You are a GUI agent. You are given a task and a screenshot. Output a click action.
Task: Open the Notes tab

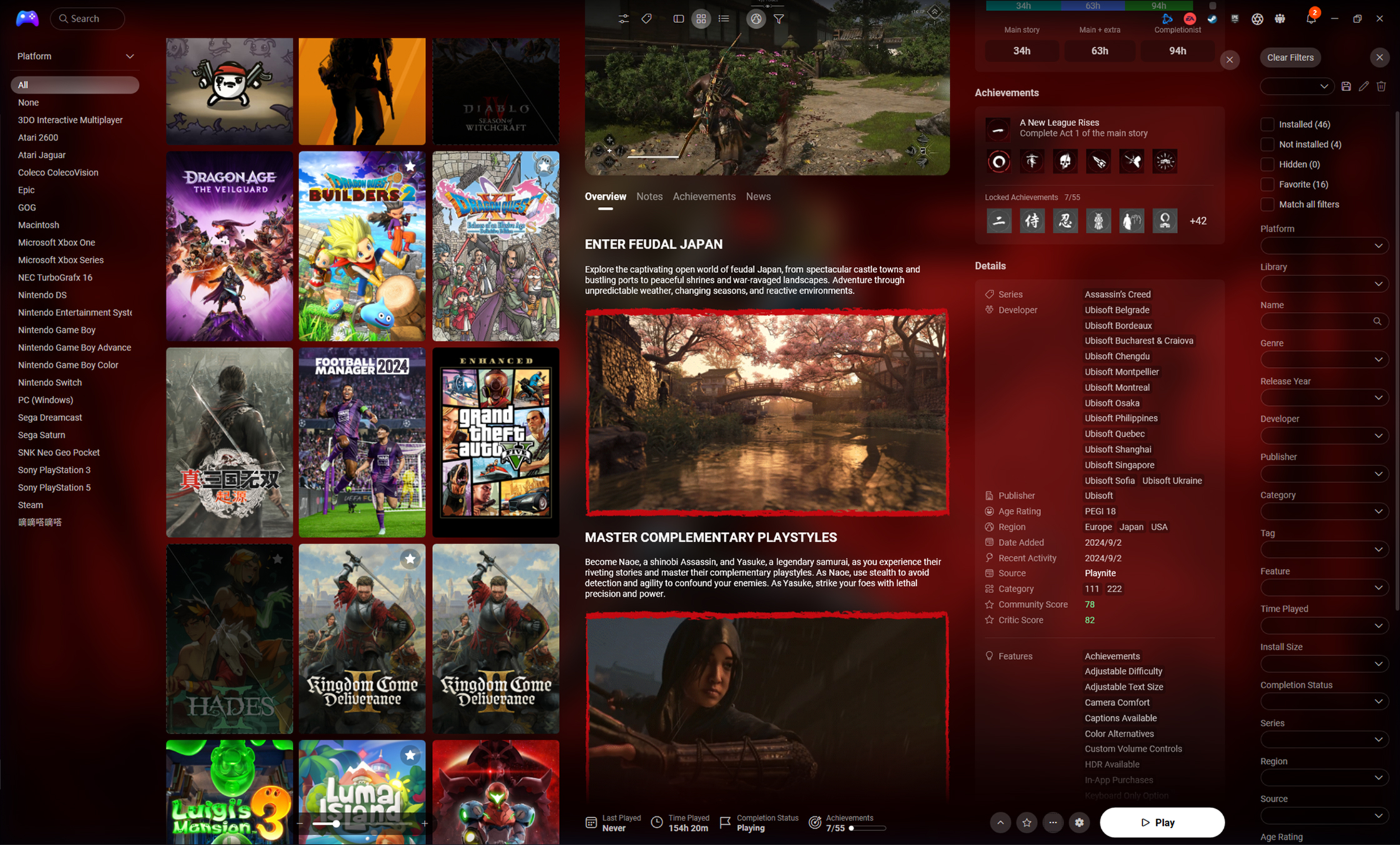tap(649, 196)
